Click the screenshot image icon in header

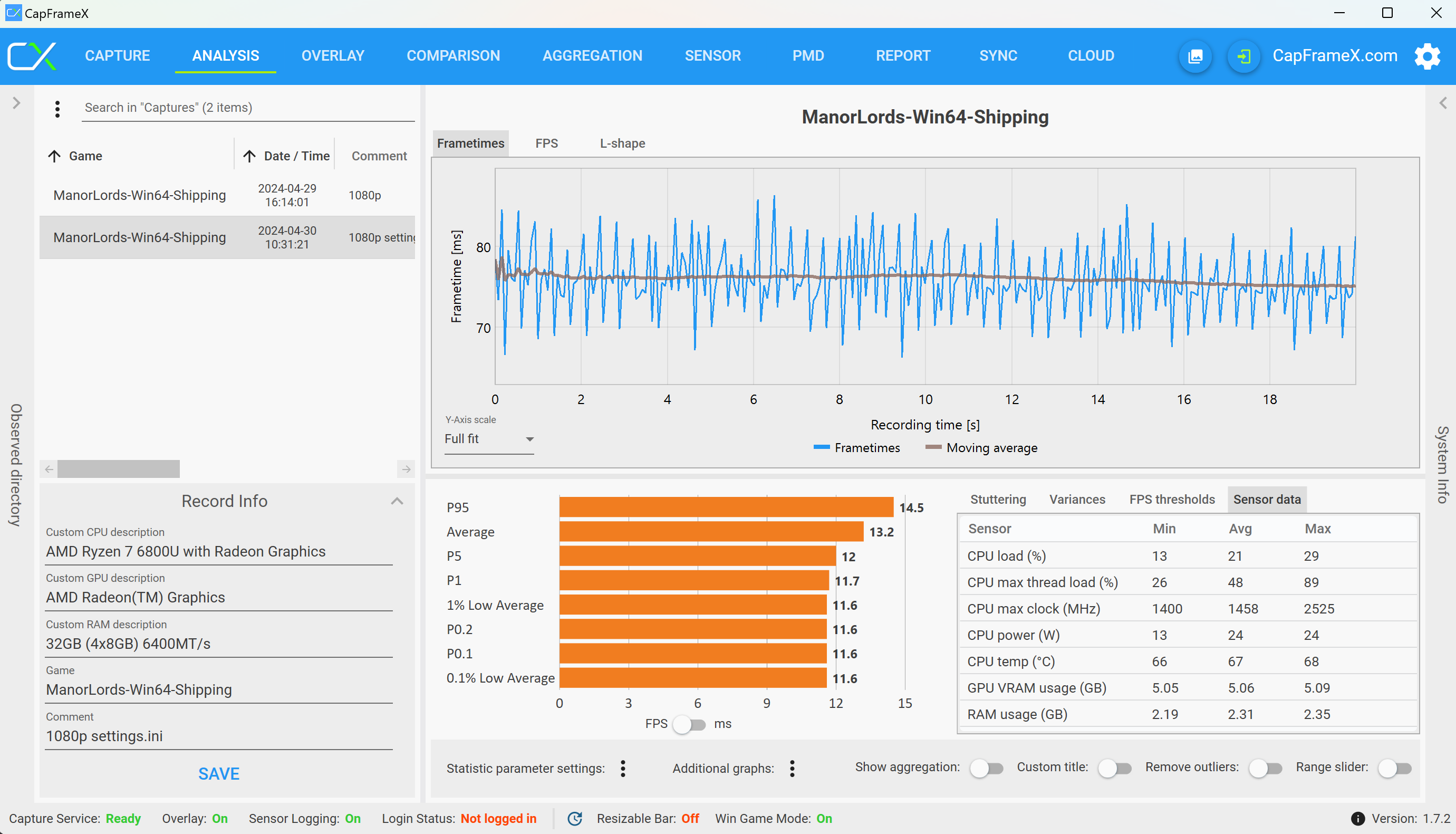tap(1195, 56)
